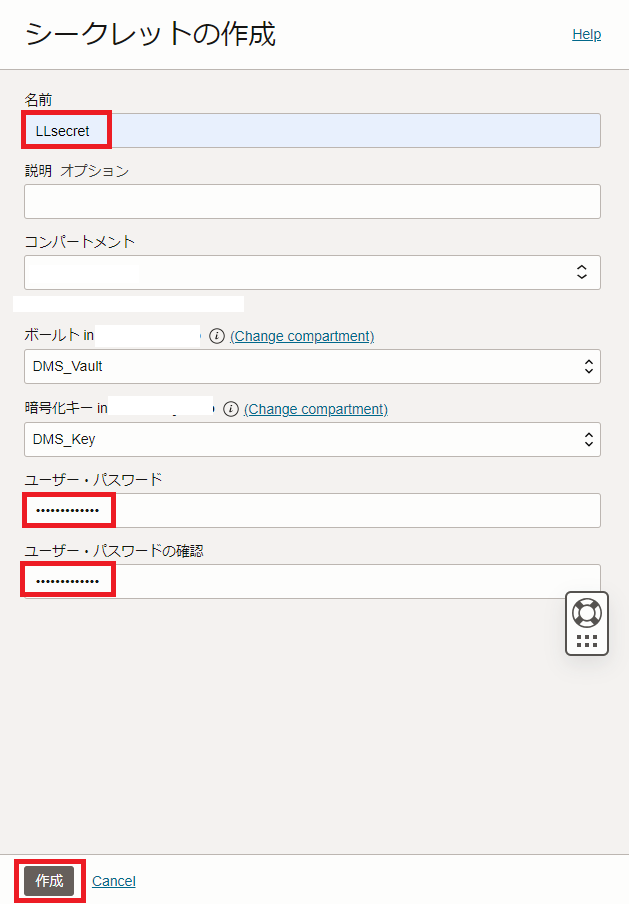Click the stepper arrows on コンパートメント selector
This screenshot has width=629, height=904.
(581, 271)
